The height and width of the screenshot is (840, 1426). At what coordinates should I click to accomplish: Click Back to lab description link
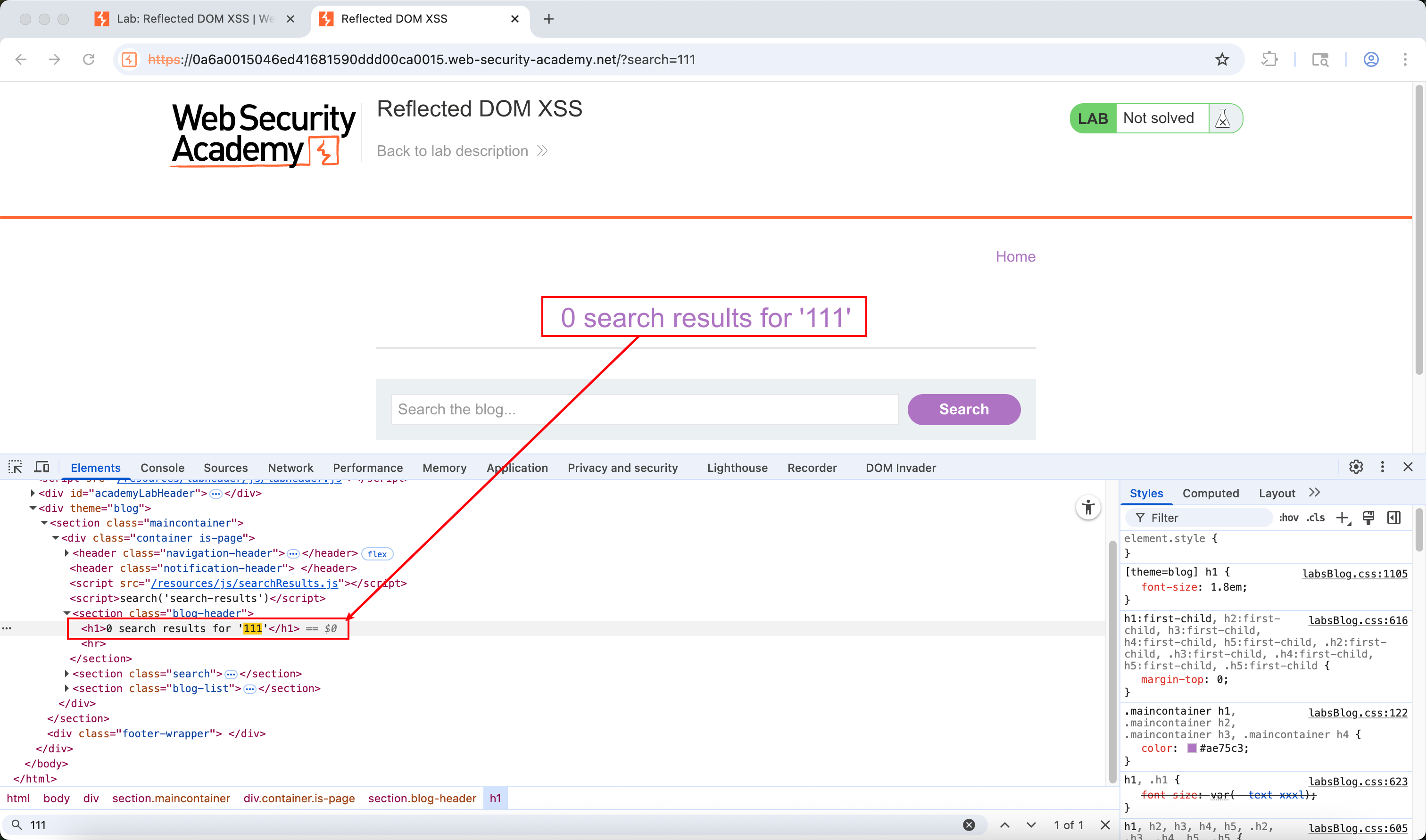[462, 151]
